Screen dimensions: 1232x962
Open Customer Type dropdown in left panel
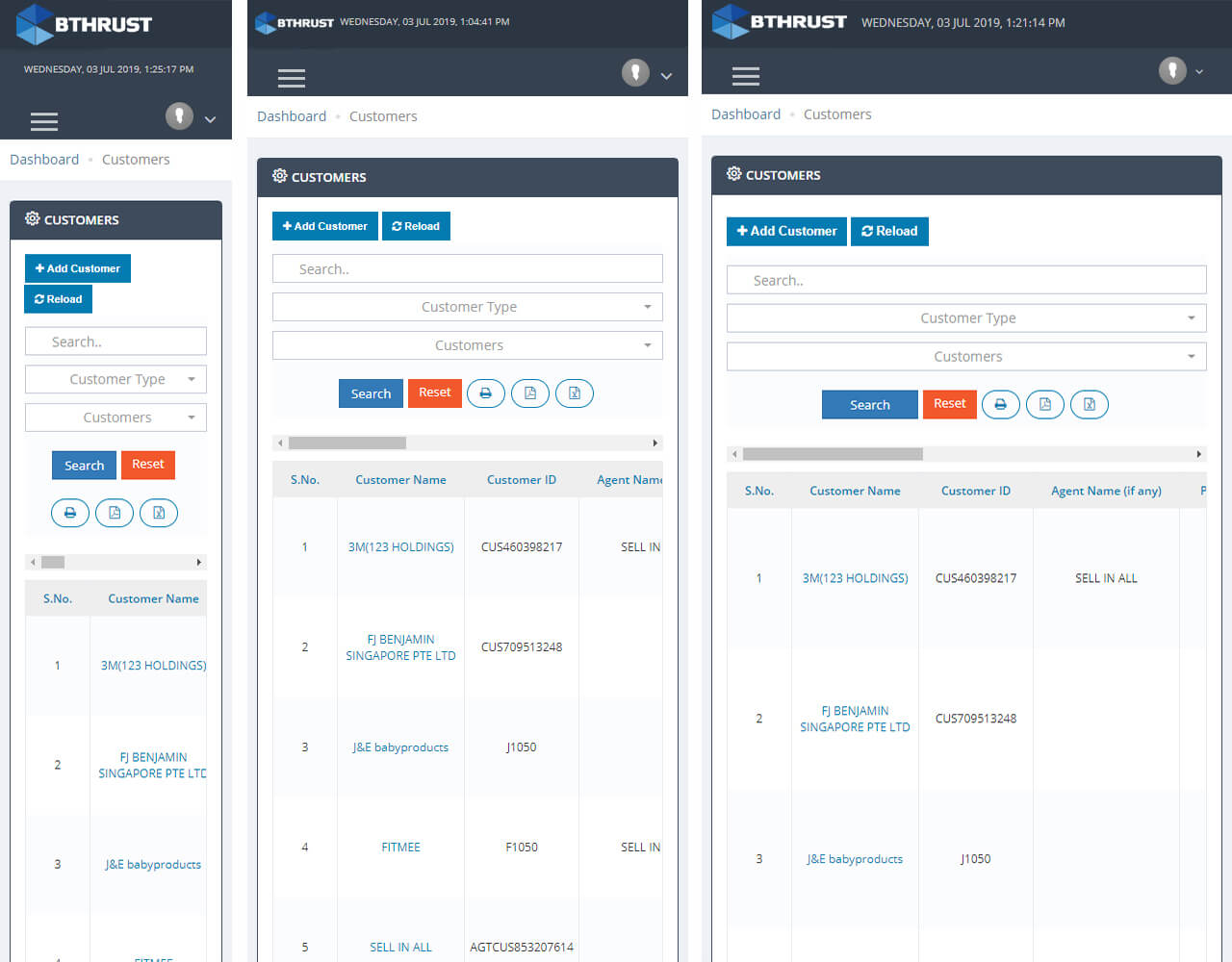coord(115,379)
